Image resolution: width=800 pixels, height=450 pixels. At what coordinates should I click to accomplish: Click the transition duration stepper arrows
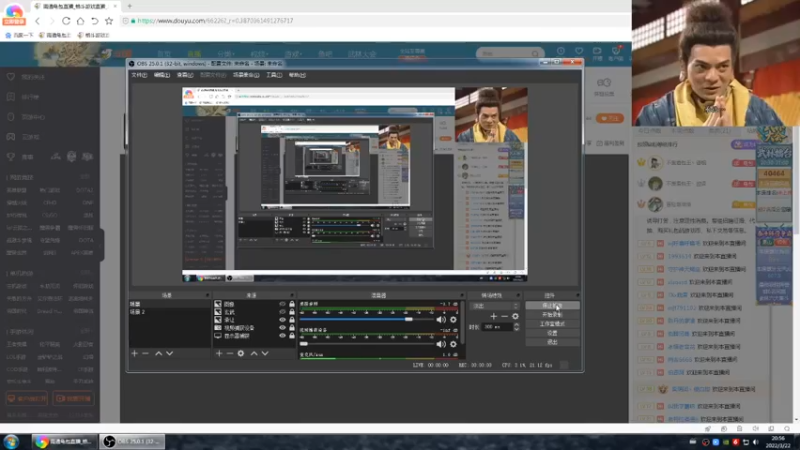(x=516, y=327)
